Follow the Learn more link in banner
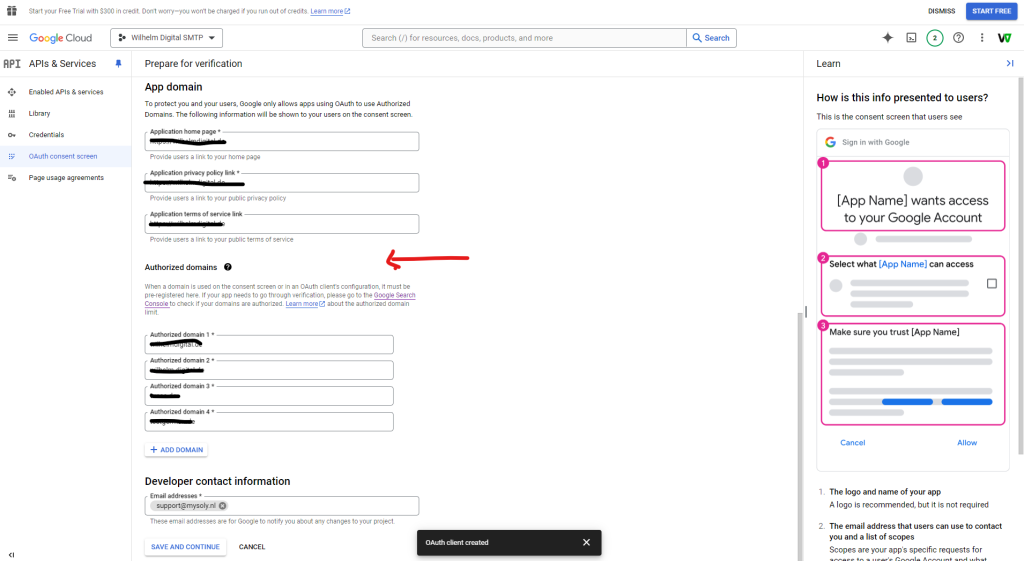The height and width of the screenshot is (561, 1024). (330, 11)
